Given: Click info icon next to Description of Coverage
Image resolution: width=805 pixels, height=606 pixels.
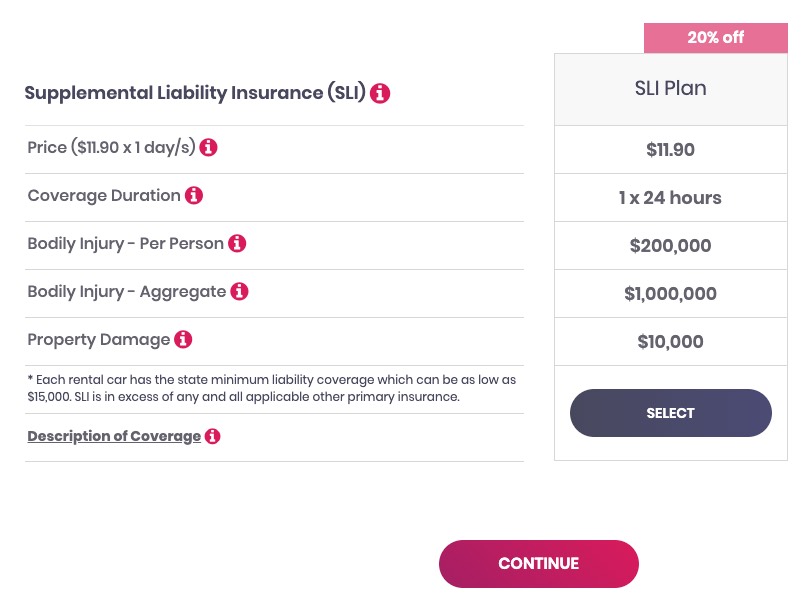Looking at the screenshot, I should 212,436.
